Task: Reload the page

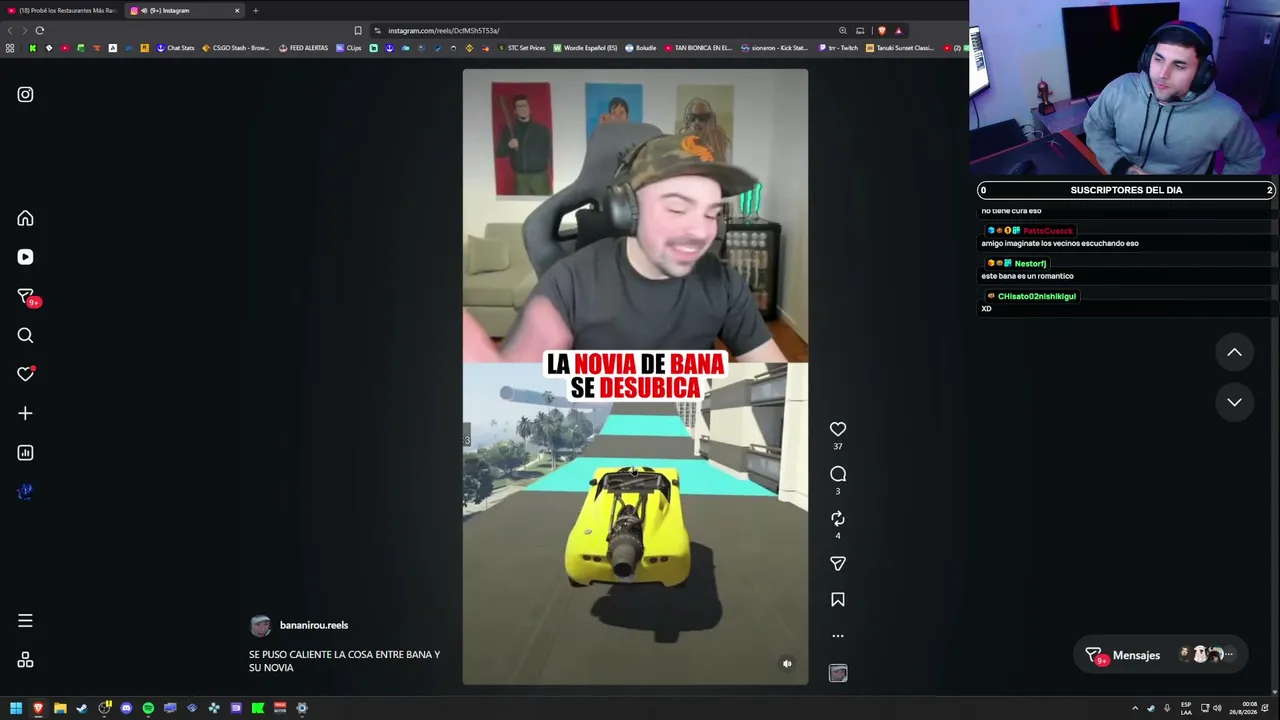Action: tap(40, 31)
